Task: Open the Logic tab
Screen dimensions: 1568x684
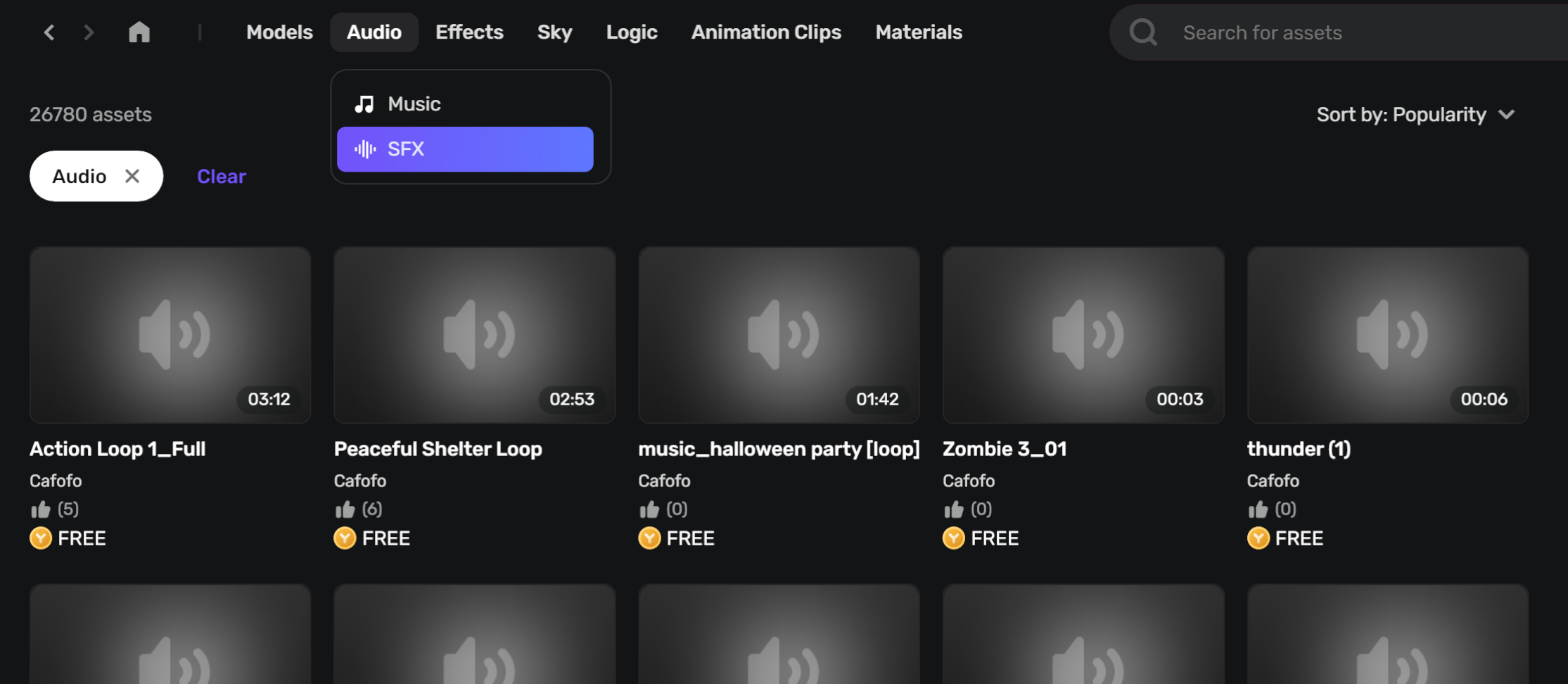Action: coord(632,32)
